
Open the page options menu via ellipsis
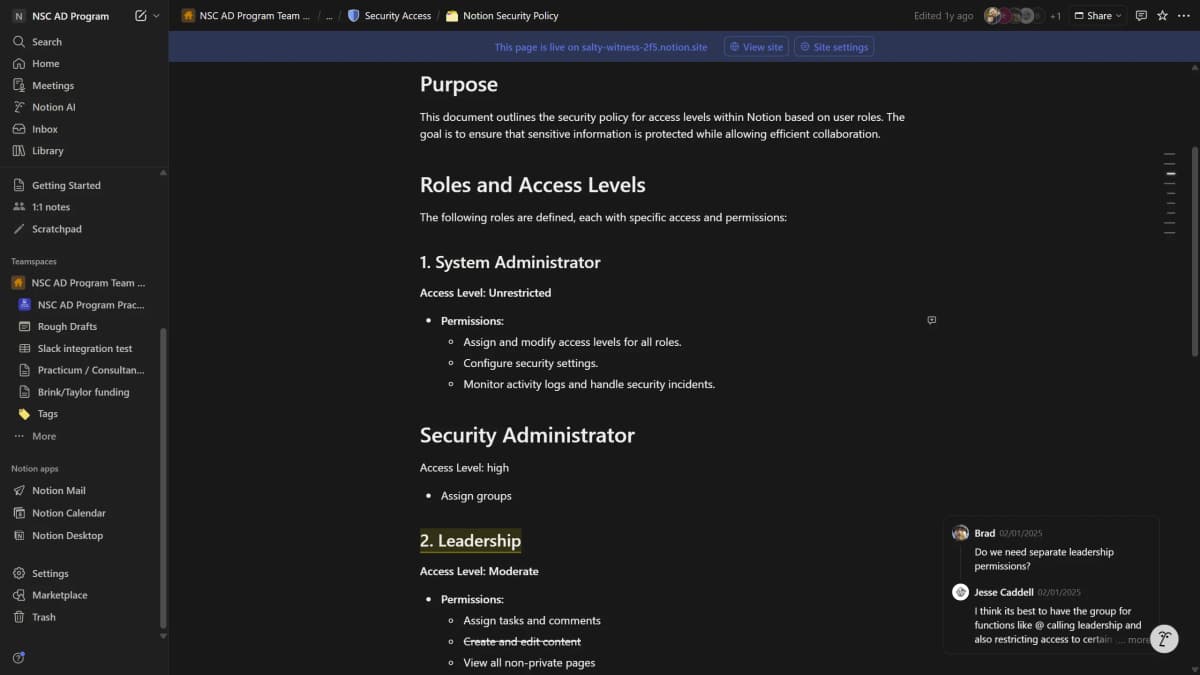1185,15
